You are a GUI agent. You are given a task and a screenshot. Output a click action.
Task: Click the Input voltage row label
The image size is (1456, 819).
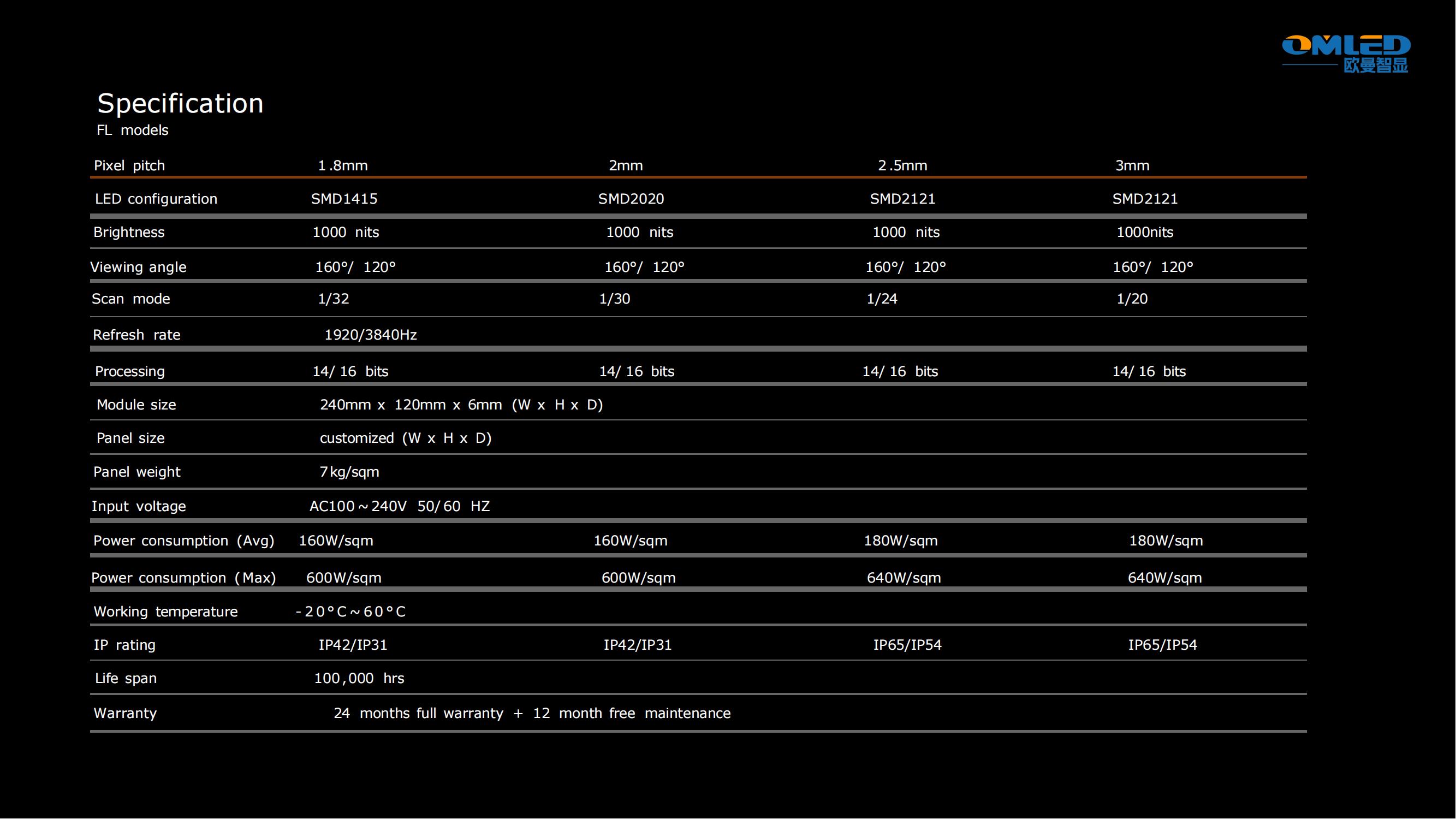coord(139,507)
